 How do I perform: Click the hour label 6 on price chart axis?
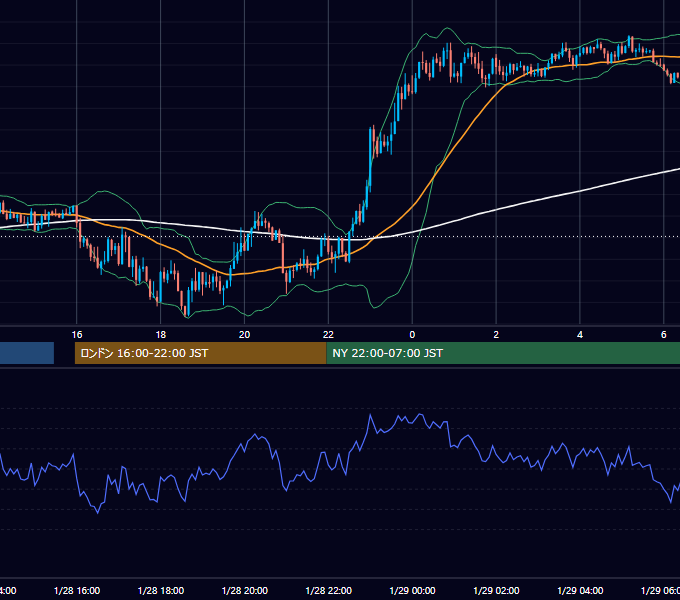(x=664, y=335)
